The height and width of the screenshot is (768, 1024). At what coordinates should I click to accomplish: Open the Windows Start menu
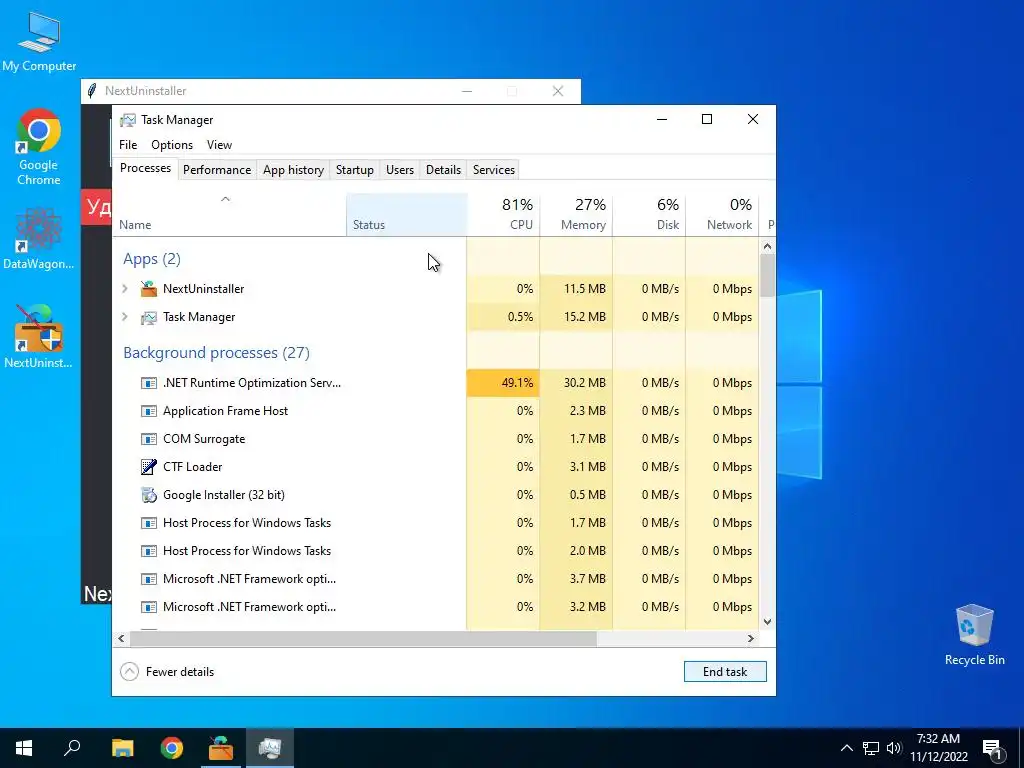pos(24,748)
